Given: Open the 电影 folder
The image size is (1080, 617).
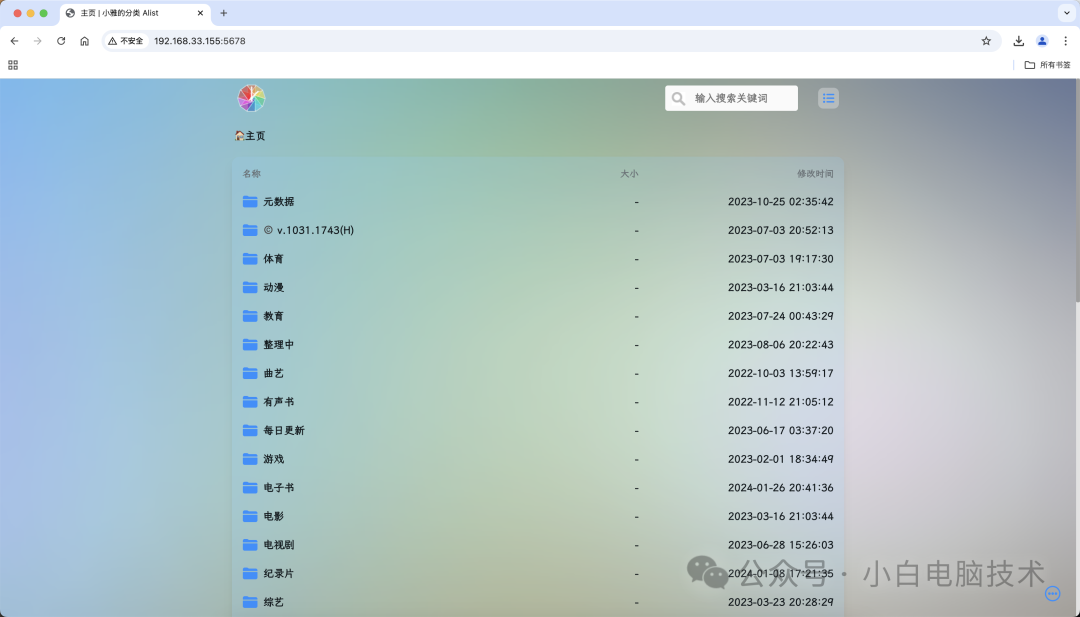Looking at the screenshot, I should point(273,516).
